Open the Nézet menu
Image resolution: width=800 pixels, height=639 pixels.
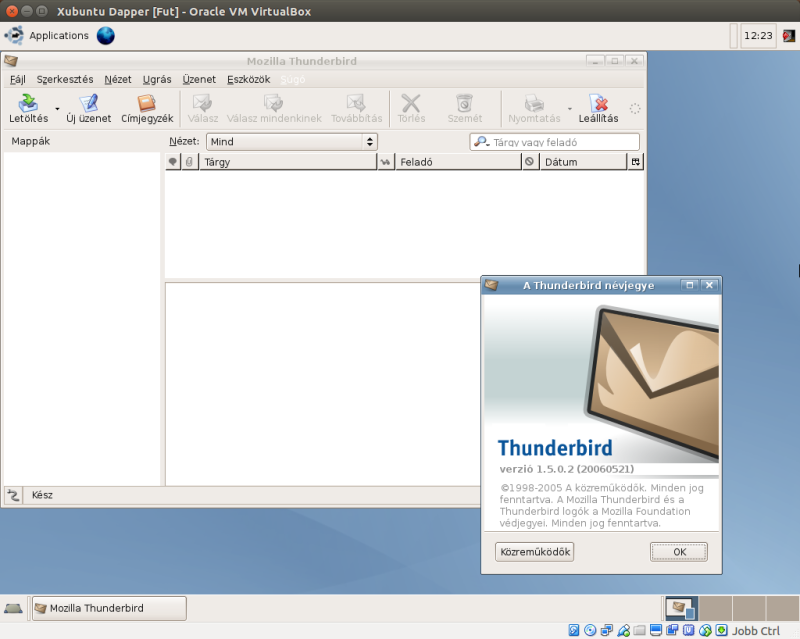[x=118, y=79]
